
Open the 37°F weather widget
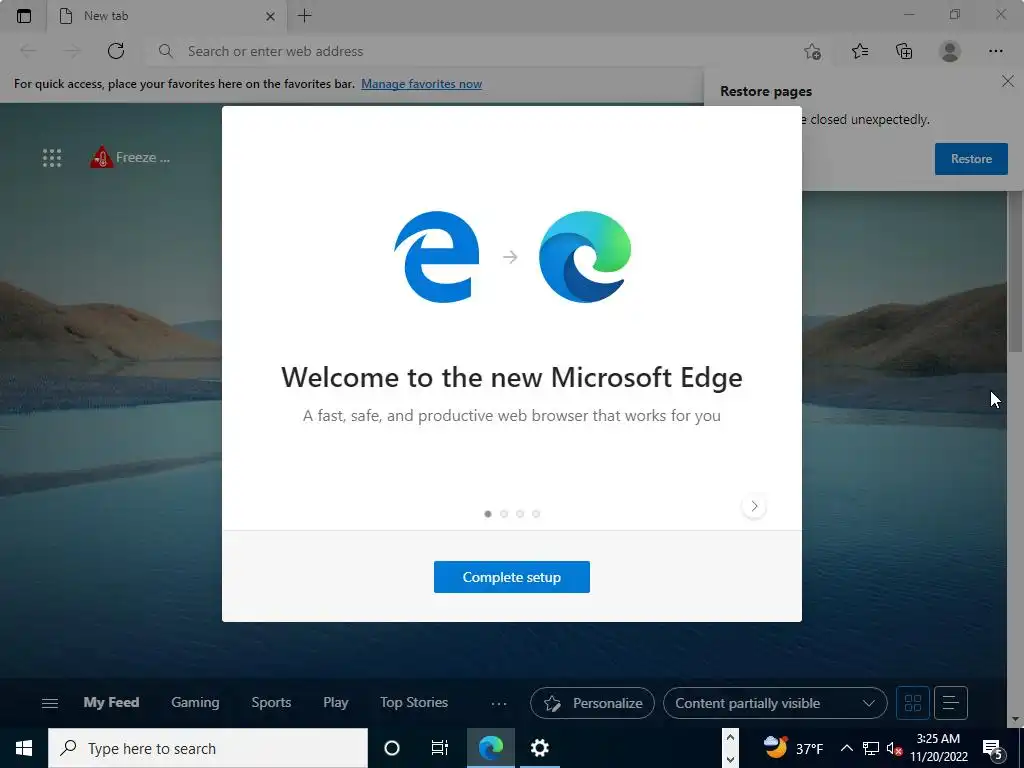[793, 748]
